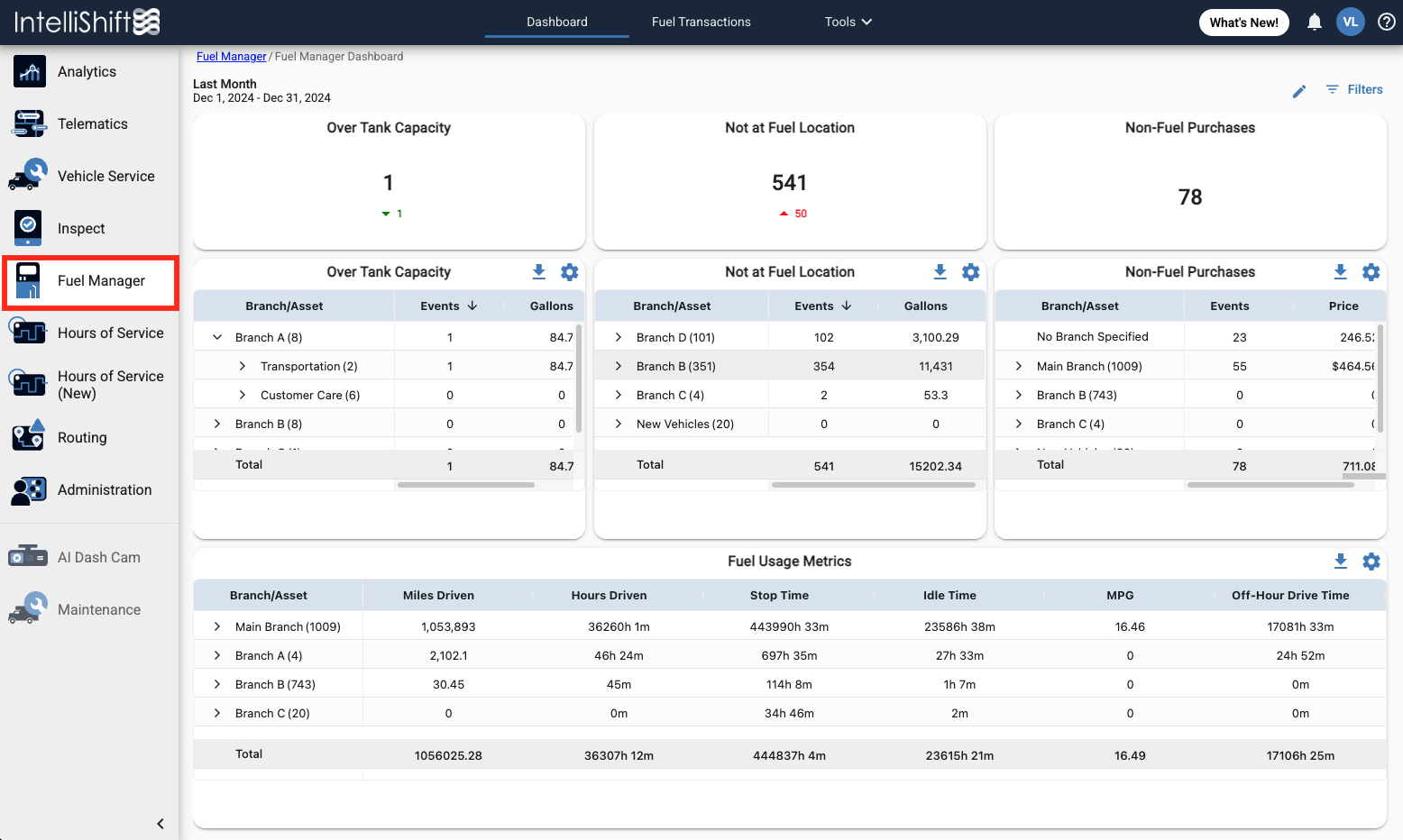Image resolution: width=1403 pixels, height=840 pixels.
Task: Expand the Transportation (2) row
Action: click(x=243, y=366)
